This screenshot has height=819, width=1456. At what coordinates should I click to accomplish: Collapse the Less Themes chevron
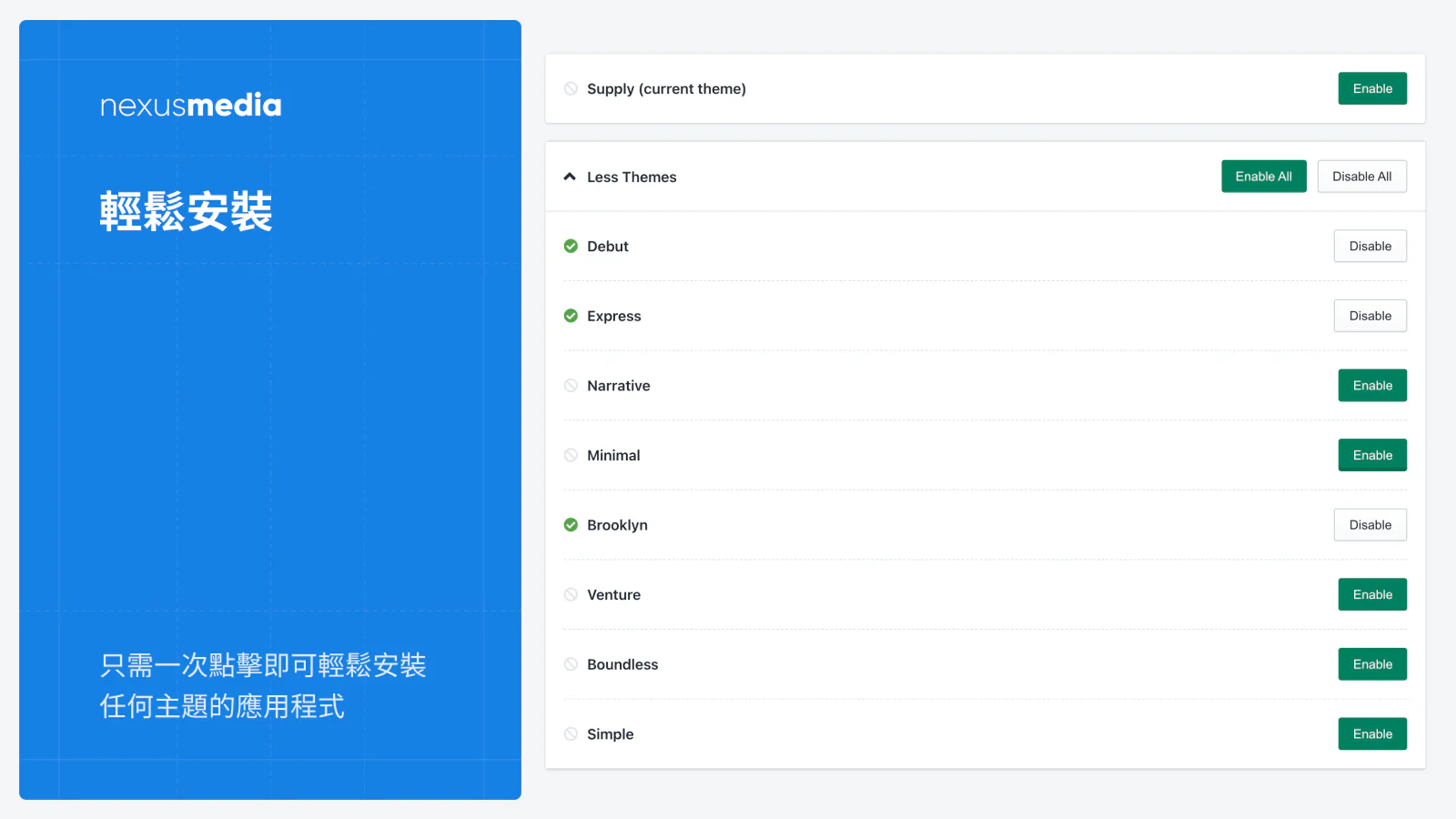[x=570, y=177]
